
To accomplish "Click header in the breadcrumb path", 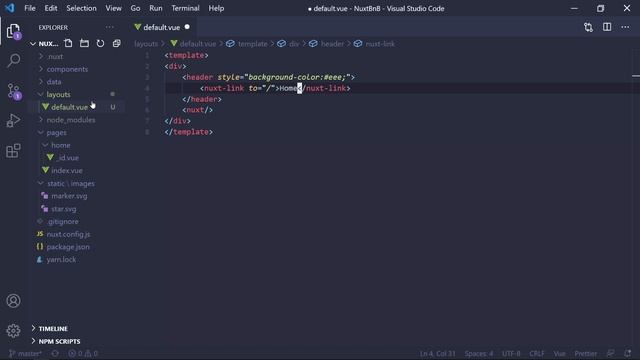I will click(x=332, y=44).
